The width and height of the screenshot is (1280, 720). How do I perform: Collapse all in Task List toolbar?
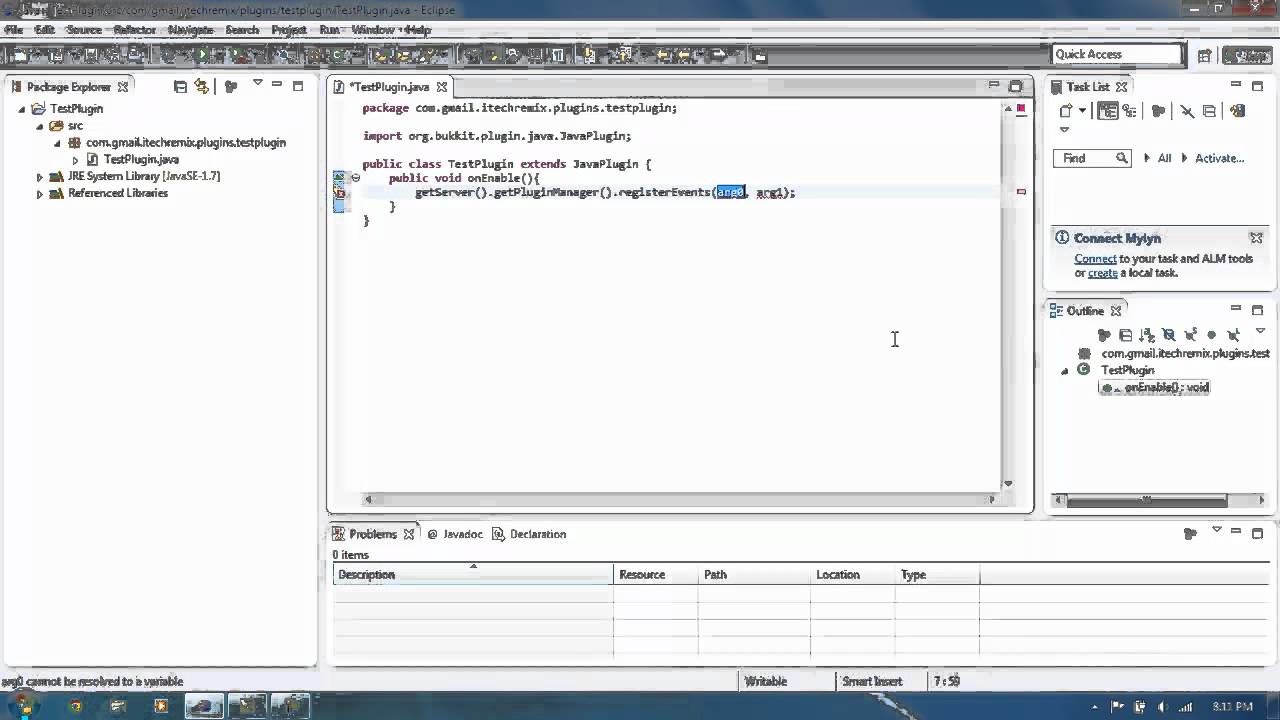[x=1209, y=111]
